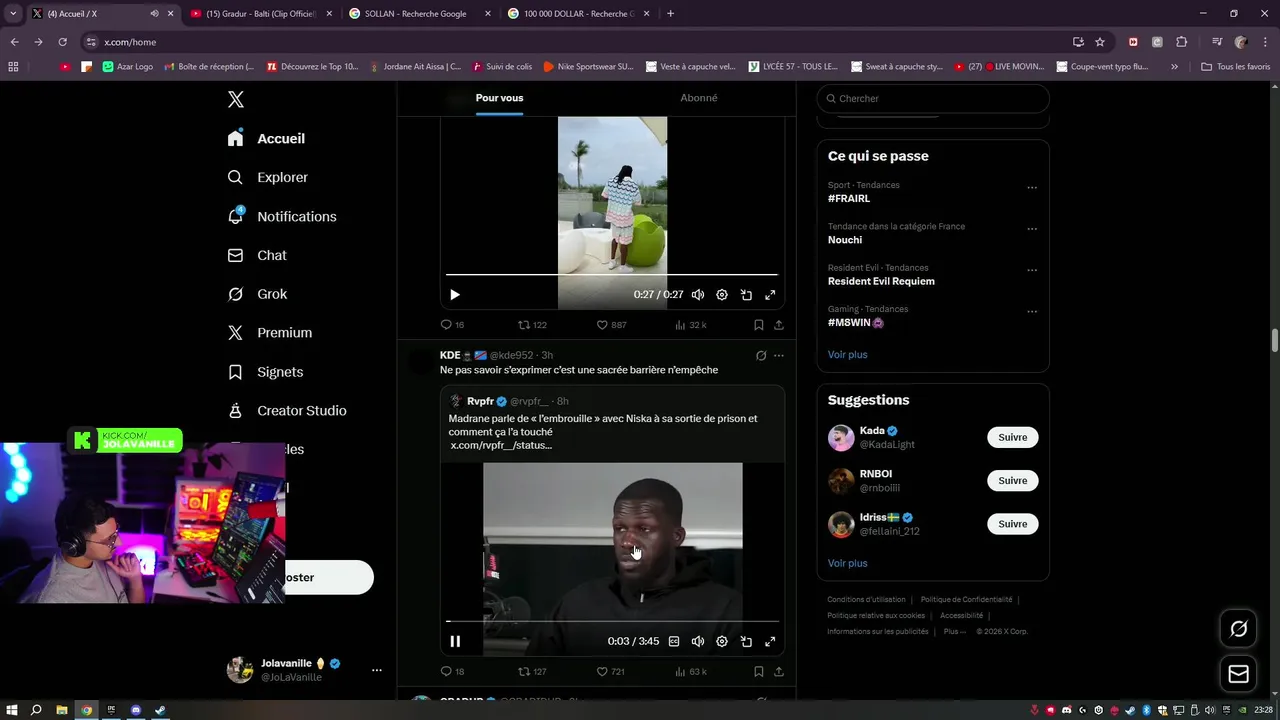Viewport: 1280px width, 720px height.
Task: Open Windows Start button in taskbar
Action: click(x=13, y=710)
